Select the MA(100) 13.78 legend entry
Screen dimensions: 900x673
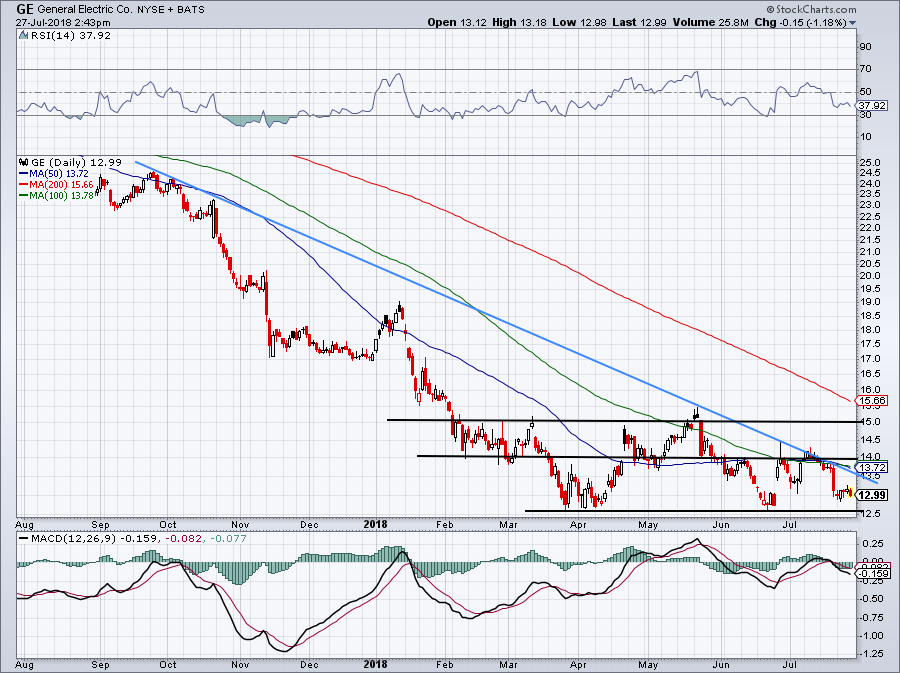click(x=56, y=196)
